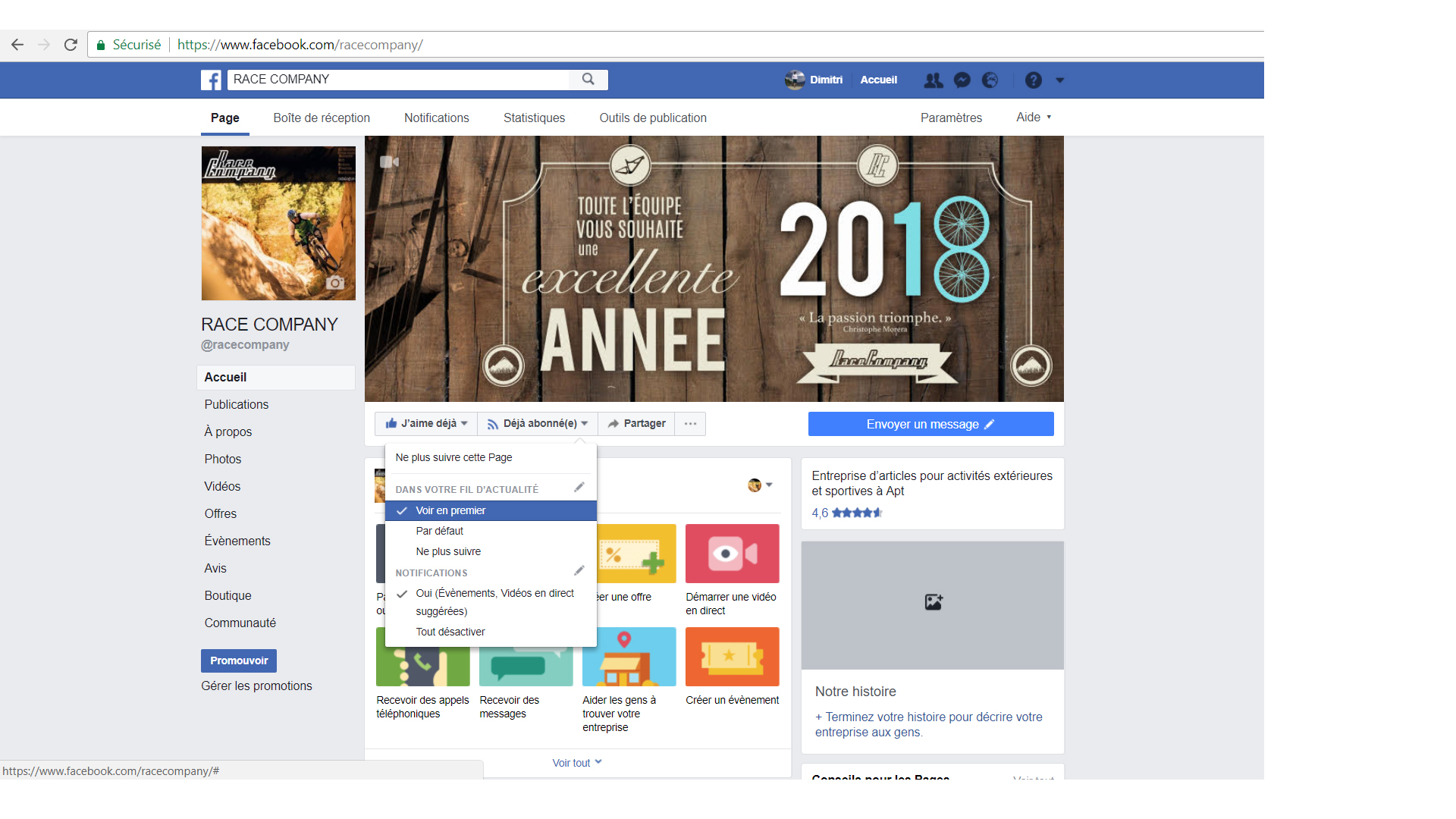Open account menu arrow in top bar
The height and width of the screenshot is (819, 1456).
(1060, 80)
